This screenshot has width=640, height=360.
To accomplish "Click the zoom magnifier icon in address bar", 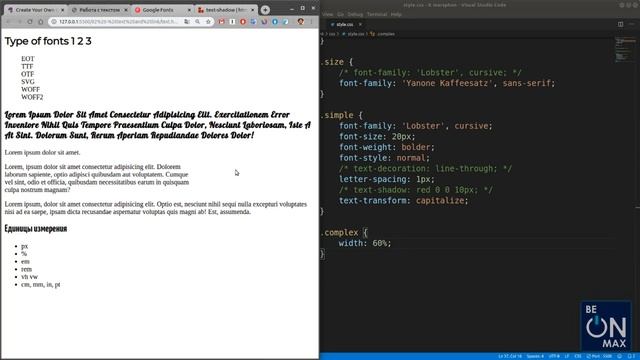I will tap(198, 22).
